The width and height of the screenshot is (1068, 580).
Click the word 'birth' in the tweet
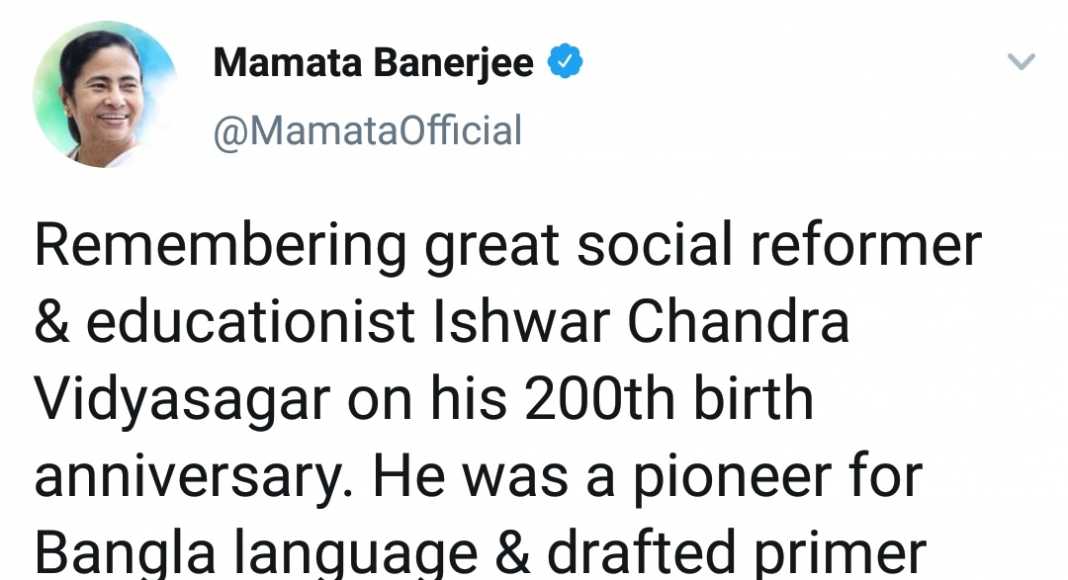pyautogui.click(x=753, y=399)
